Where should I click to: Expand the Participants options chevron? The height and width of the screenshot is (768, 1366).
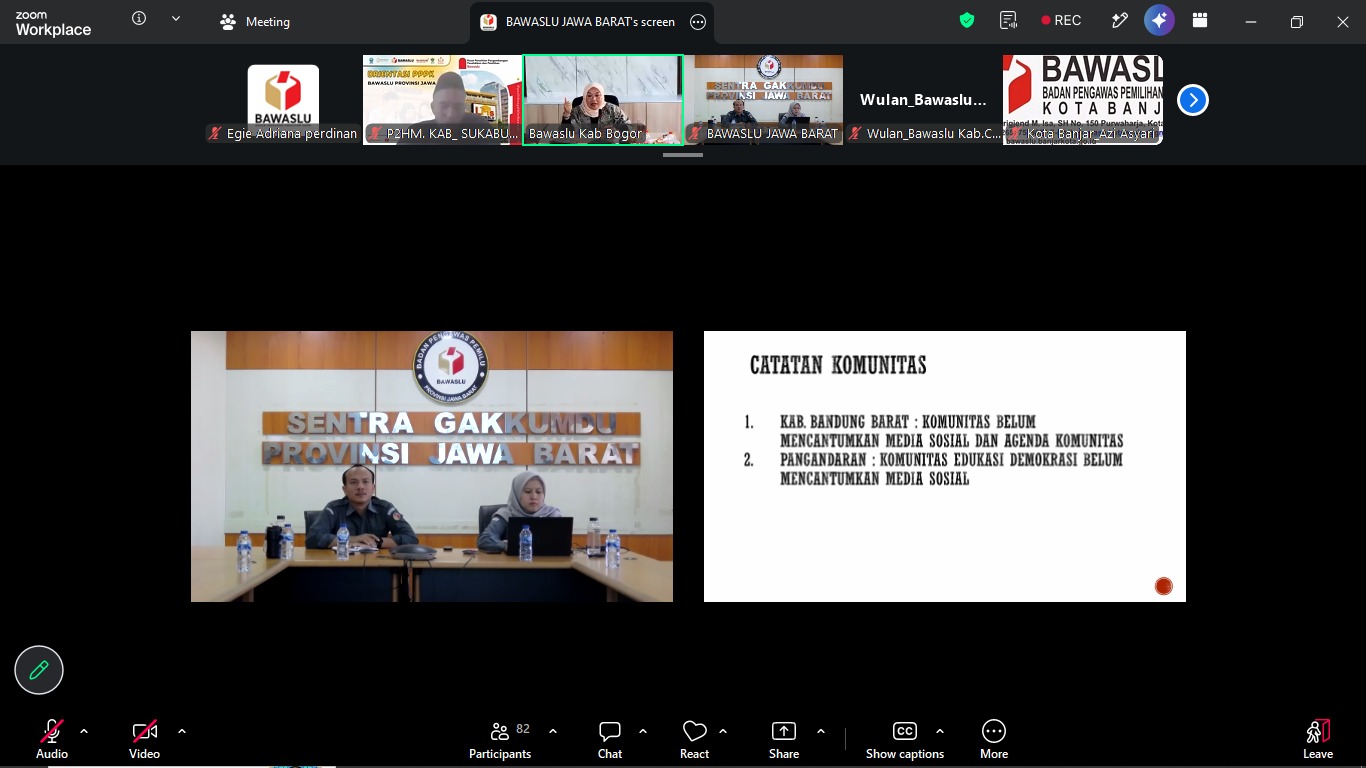553,731
